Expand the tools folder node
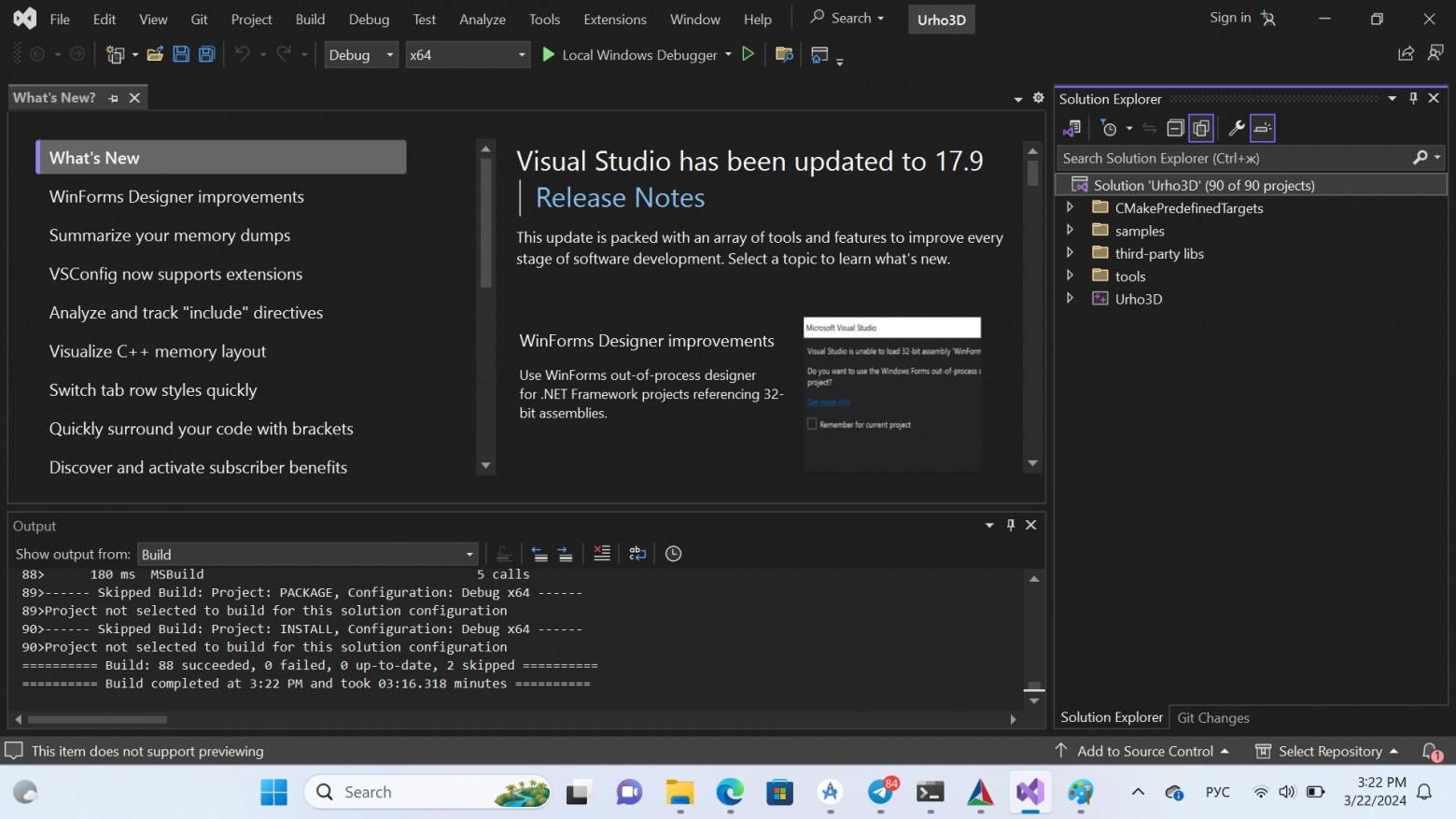 pyautogui.click(x=1071, y=275)
